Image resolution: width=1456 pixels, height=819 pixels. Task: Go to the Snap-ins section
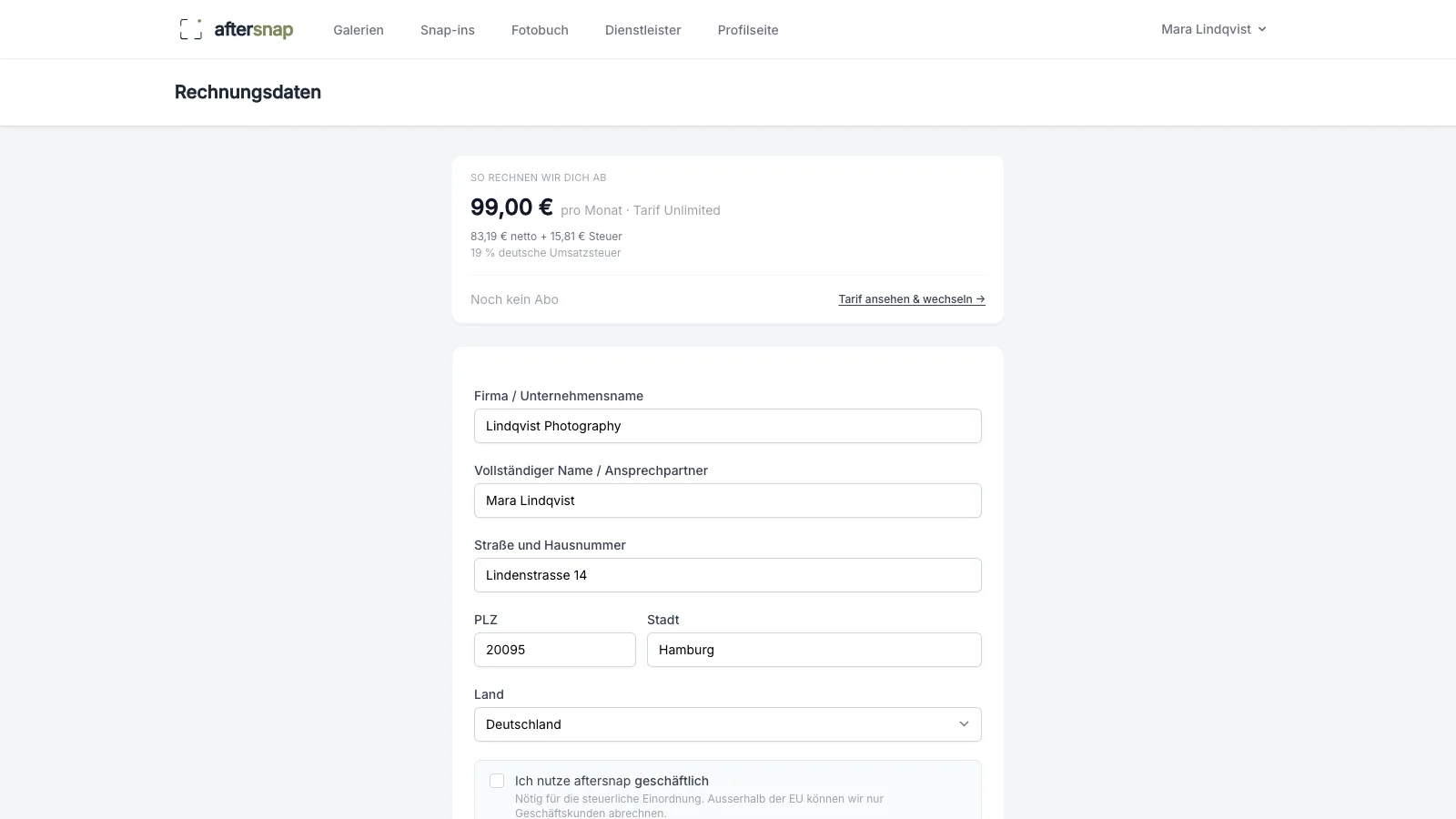[x=448, y=30]
